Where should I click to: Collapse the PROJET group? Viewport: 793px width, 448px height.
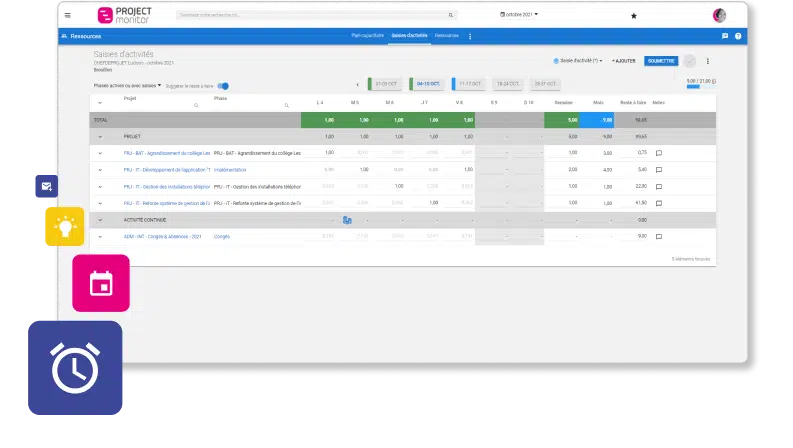100,137
